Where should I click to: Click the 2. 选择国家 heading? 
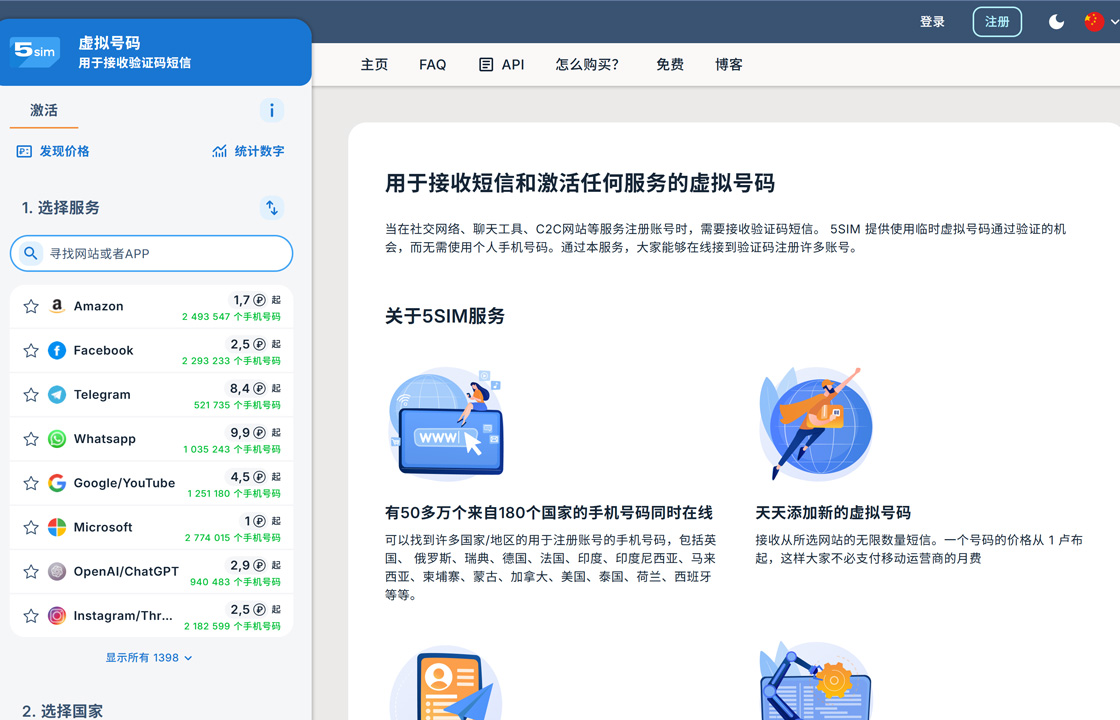pyautogui.click(x=63, y=711)
